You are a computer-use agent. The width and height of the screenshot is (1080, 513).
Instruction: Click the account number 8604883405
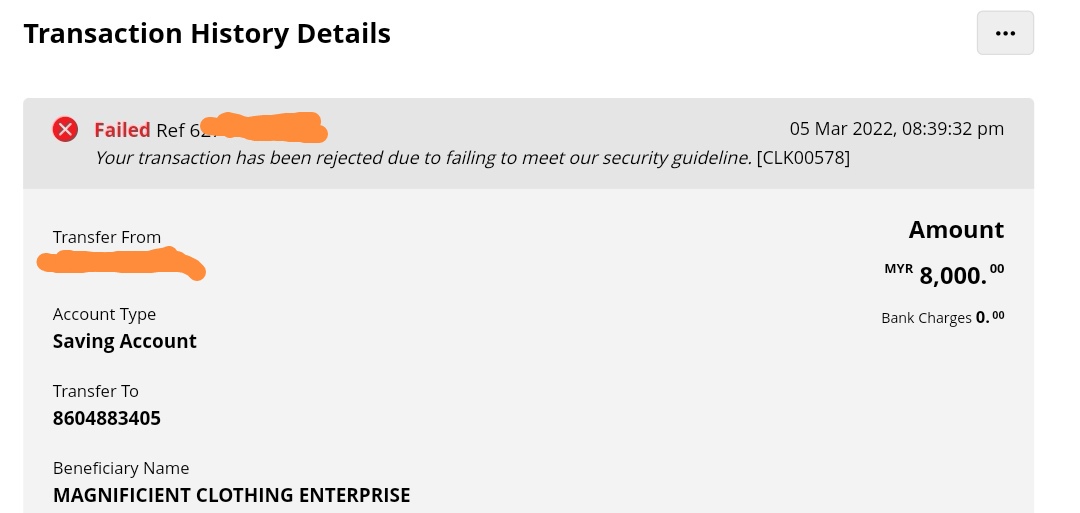click(107, 418)
